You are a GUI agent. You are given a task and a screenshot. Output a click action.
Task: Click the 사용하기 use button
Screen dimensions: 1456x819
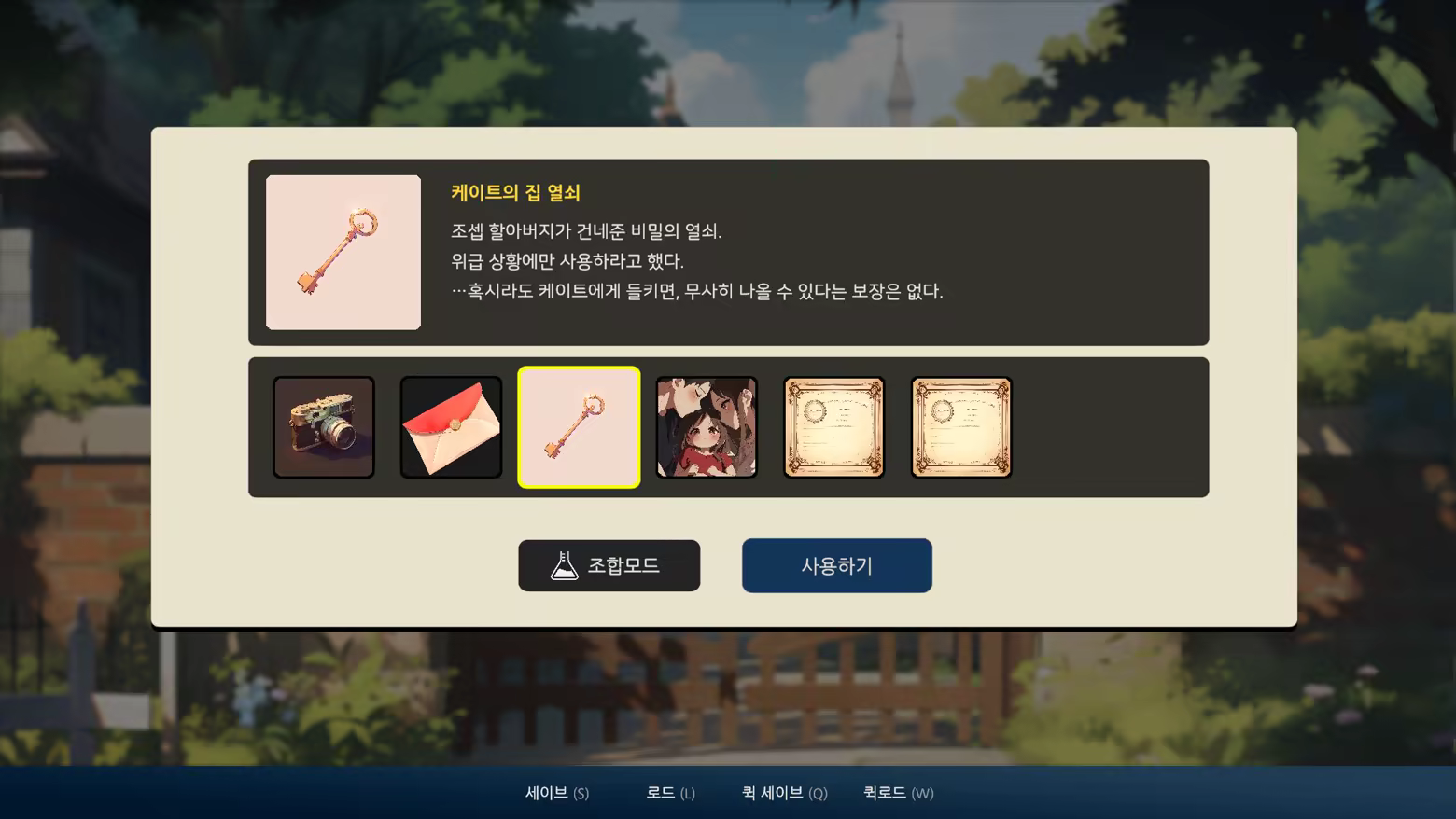(837, 565)
